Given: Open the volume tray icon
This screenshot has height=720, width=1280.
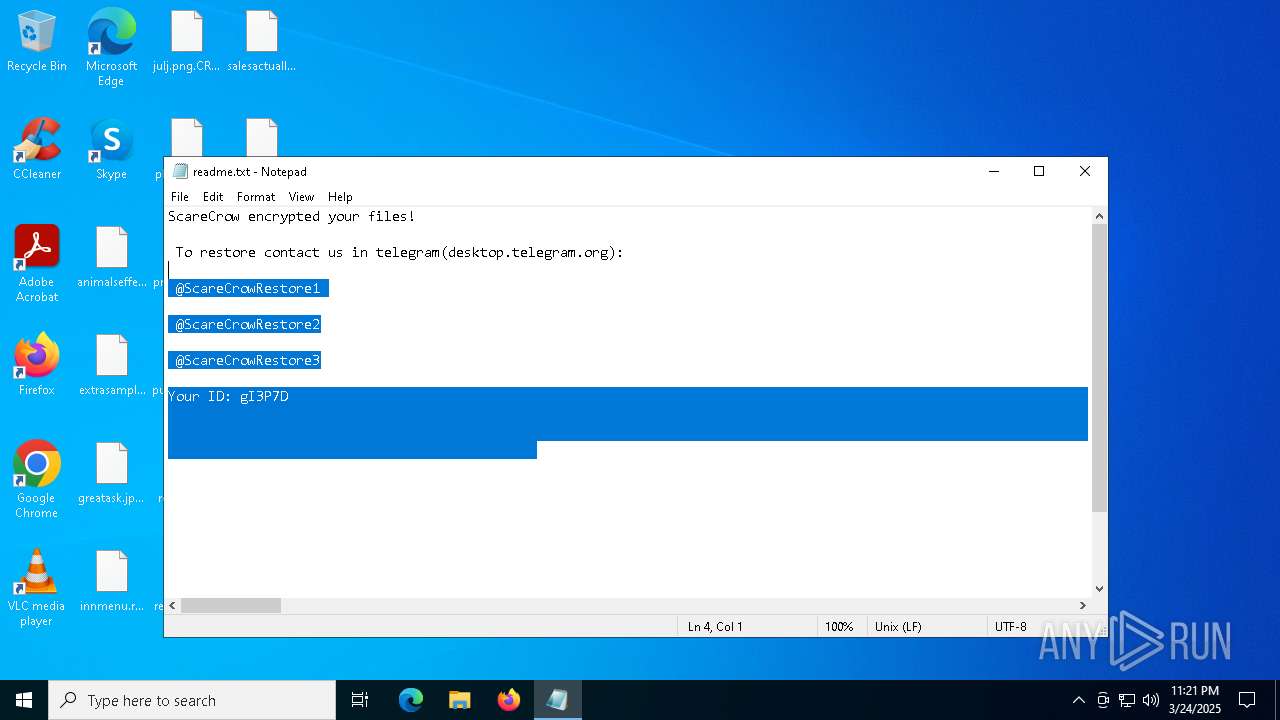Looking at the screenshot, I should (1151, 700).
